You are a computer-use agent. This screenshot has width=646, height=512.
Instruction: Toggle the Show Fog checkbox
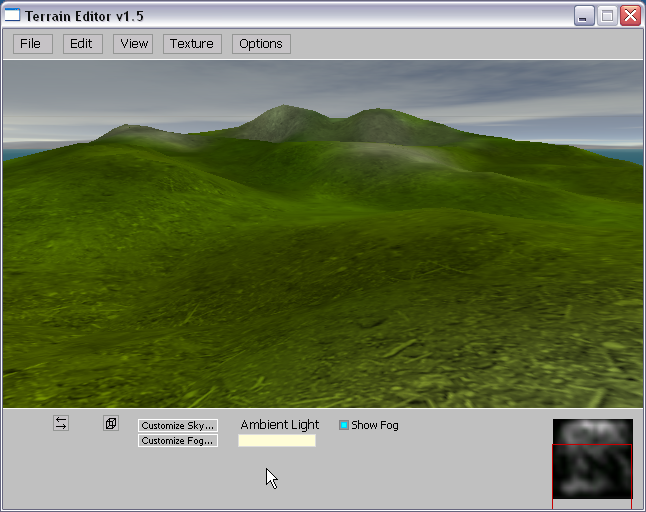(x=344, y=425)
